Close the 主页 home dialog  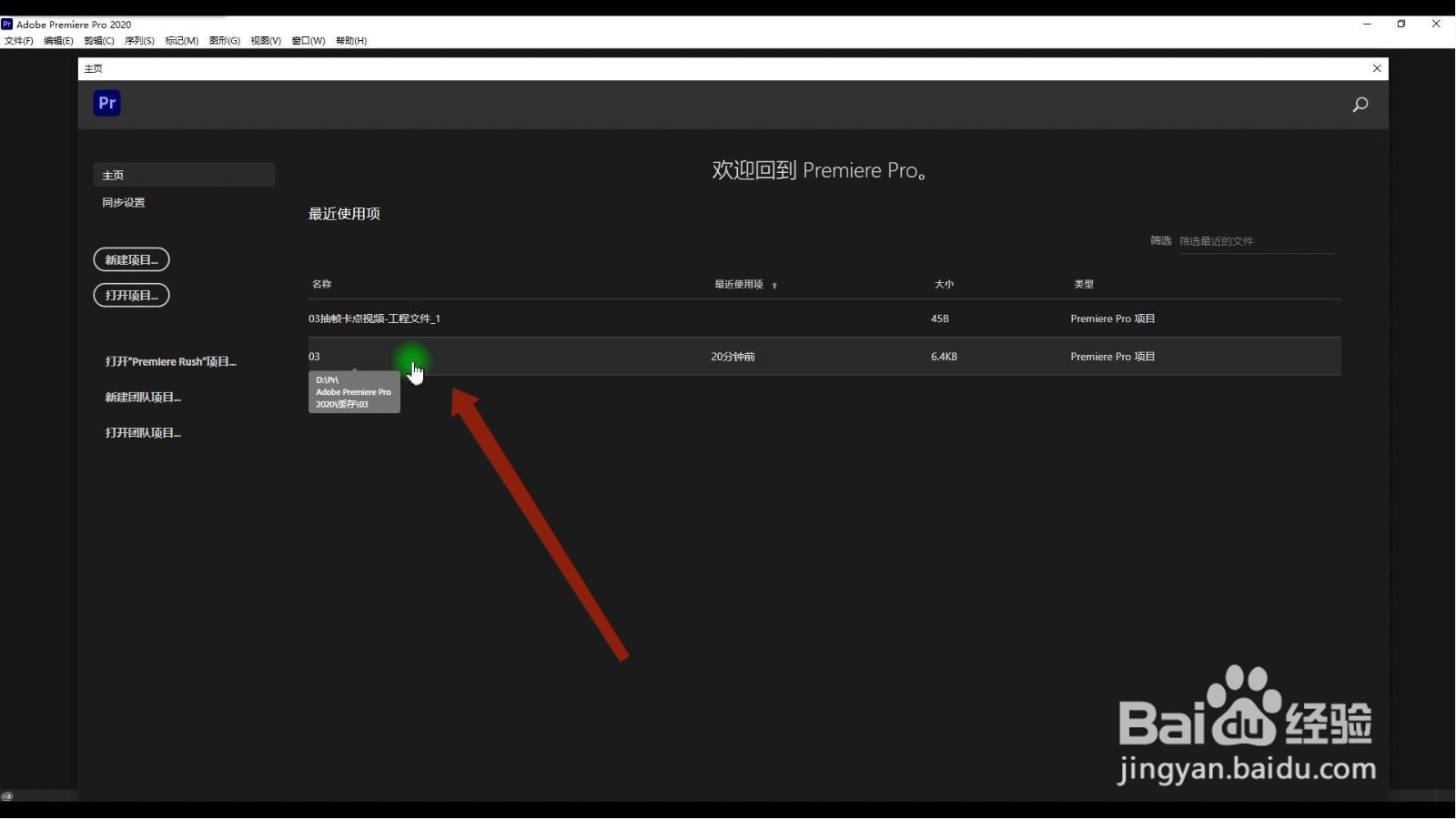1377,68
